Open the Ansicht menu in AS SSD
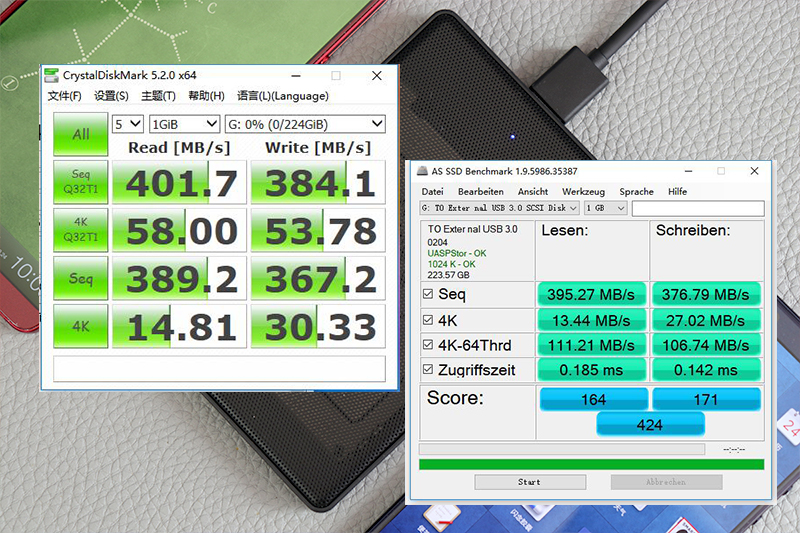Screen dimensions: 800x533 pyautogui.click(x=533, y=192)
